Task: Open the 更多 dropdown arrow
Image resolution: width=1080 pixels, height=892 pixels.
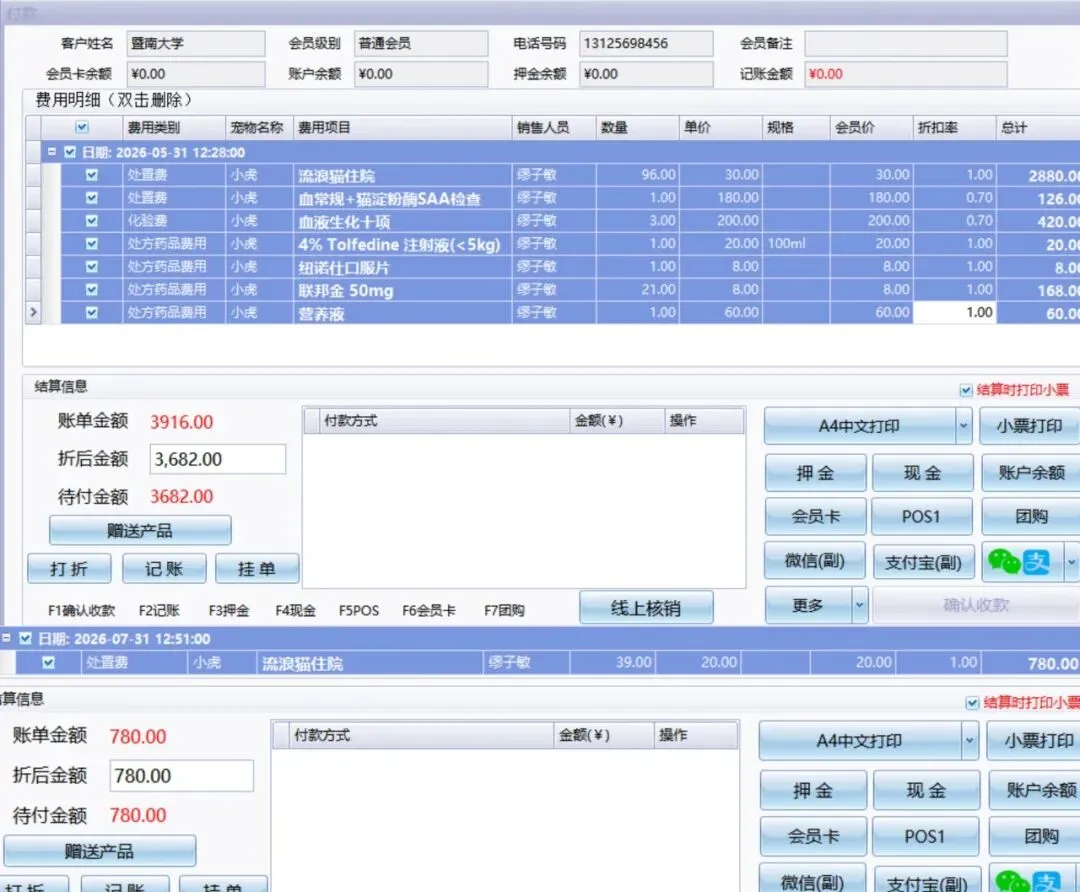Action: coord(860,605)
